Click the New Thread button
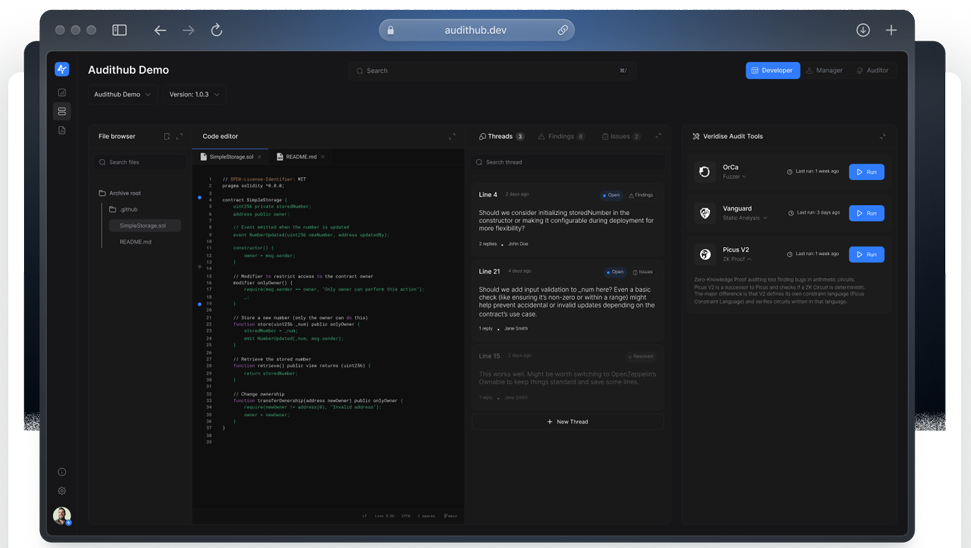The image size is (971, 548). point(567,422)
